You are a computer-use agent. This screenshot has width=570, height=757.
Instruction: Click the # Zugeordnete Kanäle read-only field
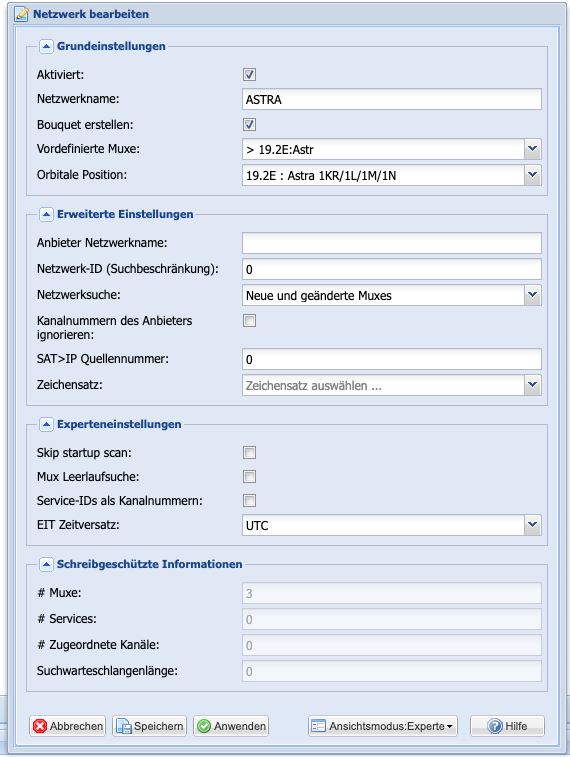(x=392, y=645)
